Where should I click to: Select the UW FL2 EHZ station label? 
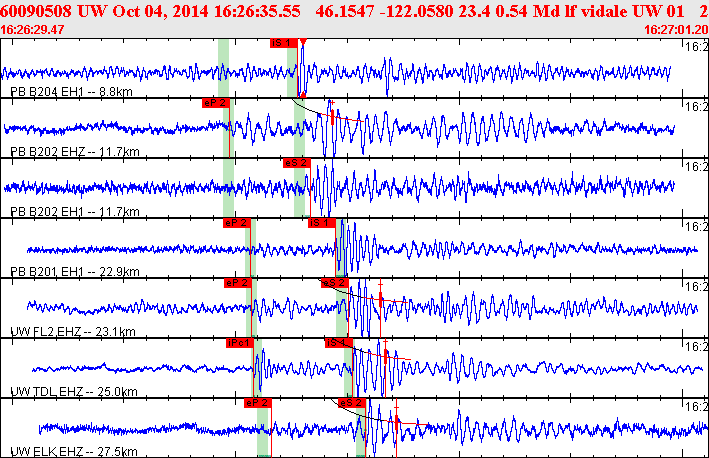(x=73, y=332)
